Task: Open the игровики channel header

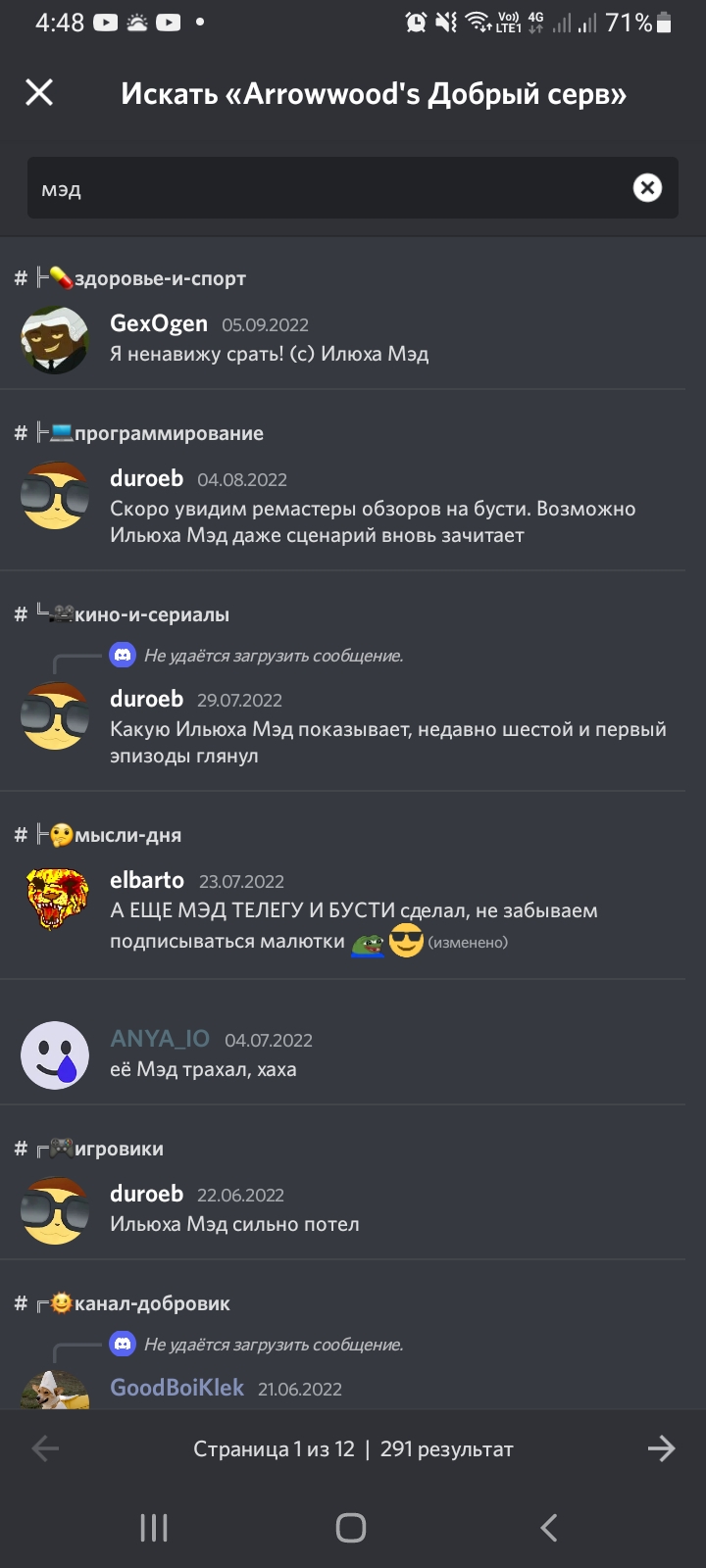Action: click(88, 1149)
